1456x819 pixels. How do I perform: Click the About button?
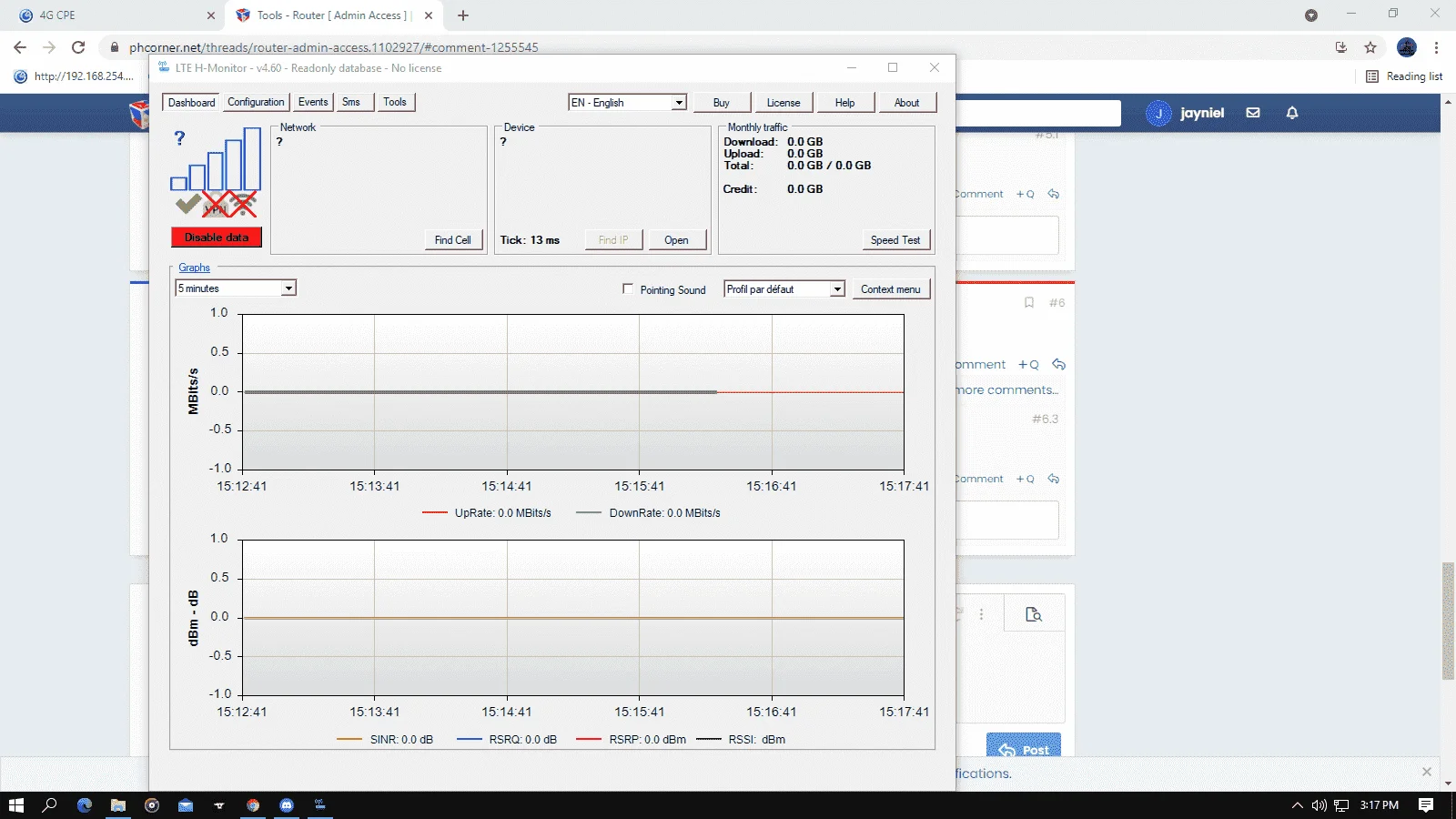pyautogui.click(x=907, y=103)
